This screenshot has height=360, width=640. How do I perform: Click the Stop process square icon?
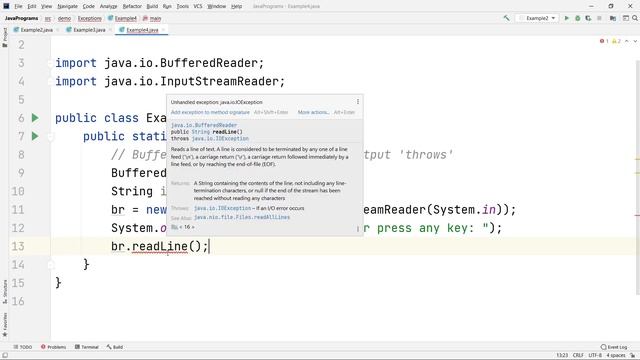599,18
